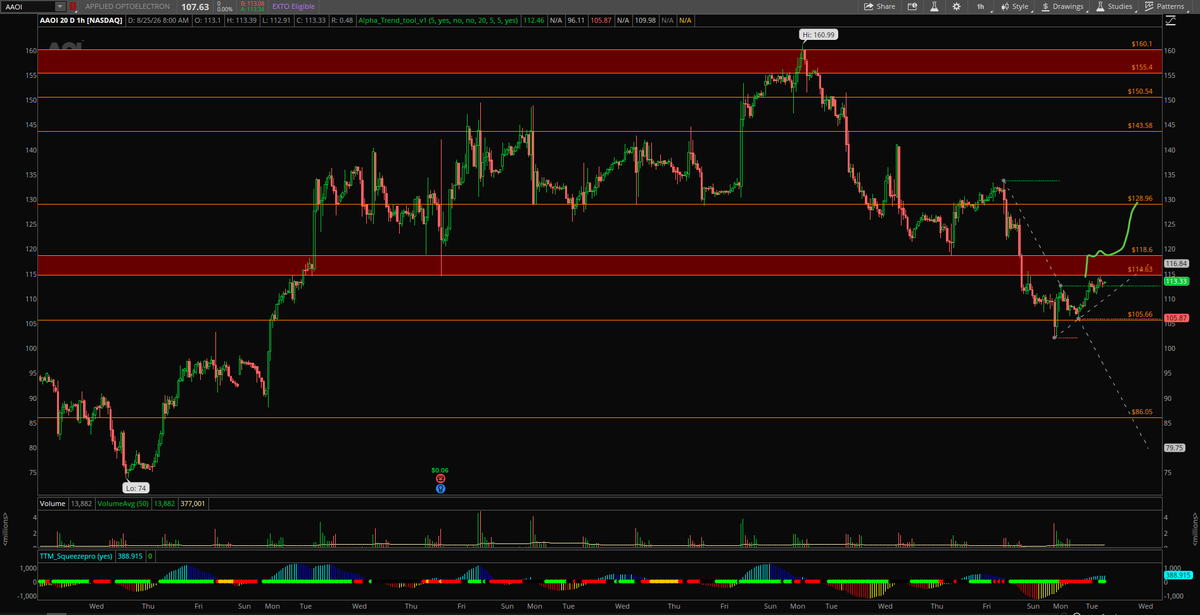
Task: Click the 116.84 price axis tag
Action: point(1175,263)
